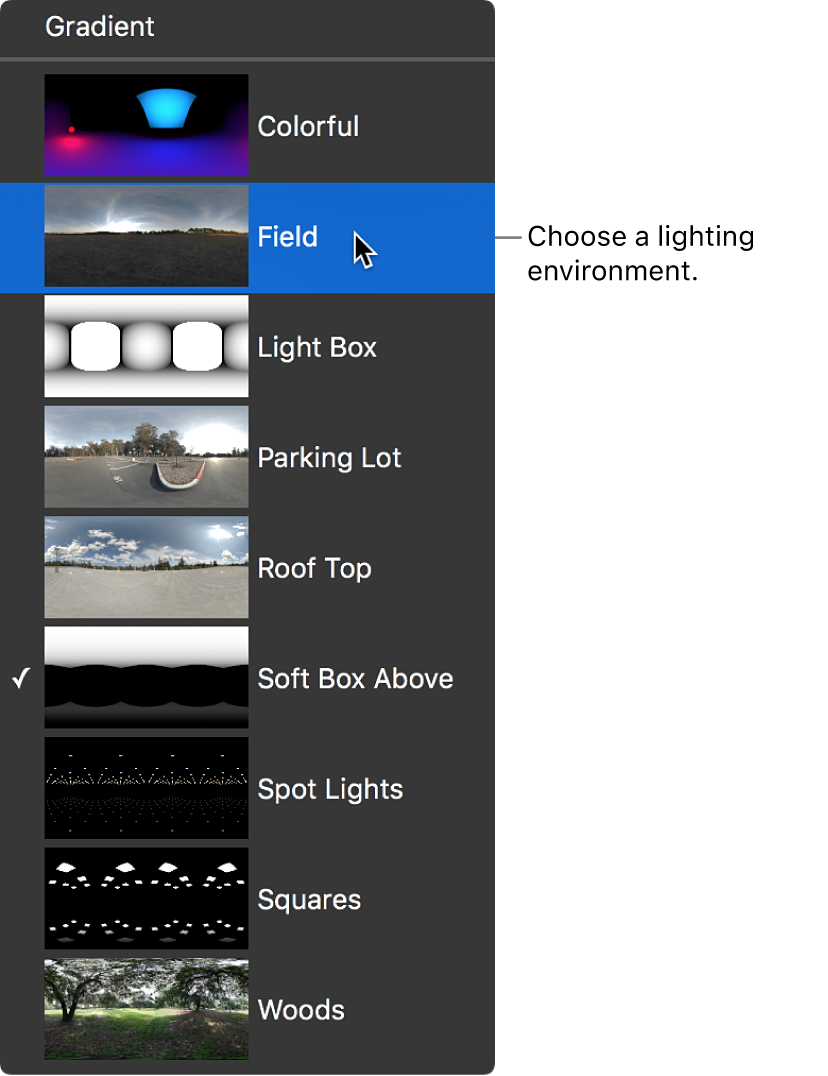Click the checkmark beside Soft Box Above

pos(20,678)
